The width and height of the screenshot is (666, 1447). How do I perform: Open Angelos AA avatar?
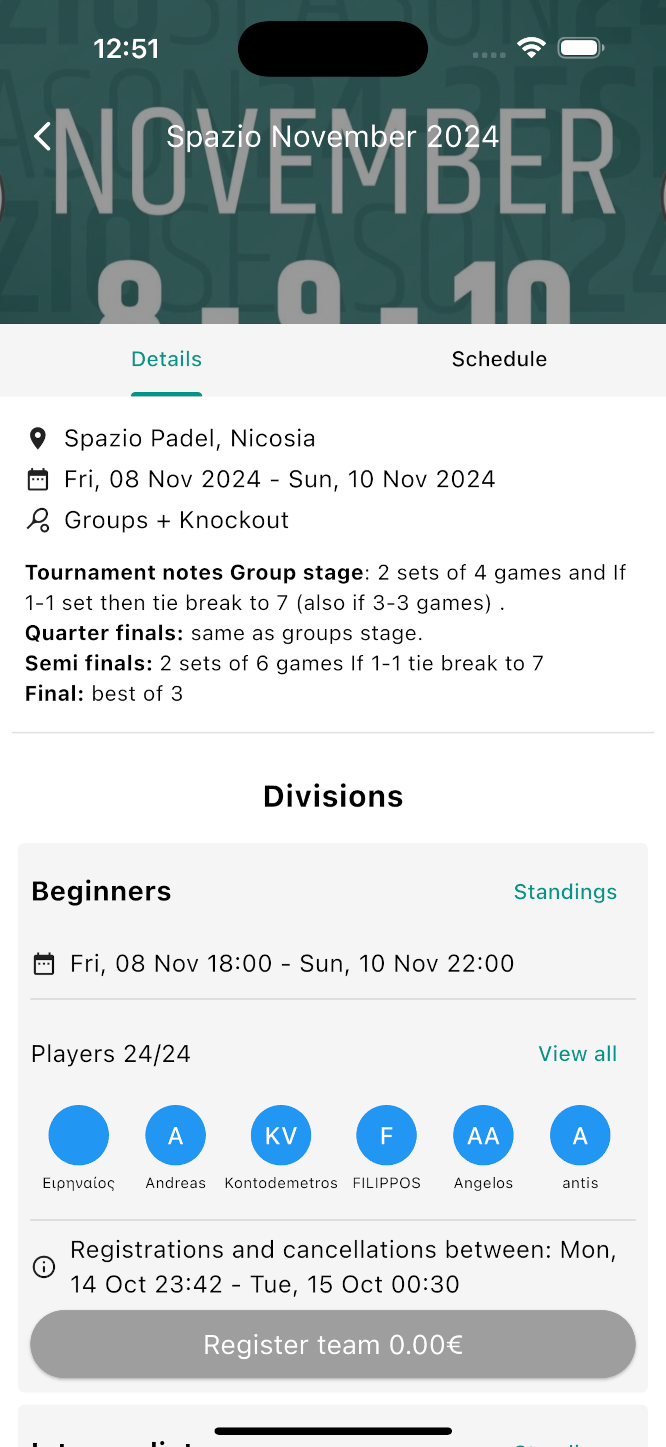tap(483, 1135)
